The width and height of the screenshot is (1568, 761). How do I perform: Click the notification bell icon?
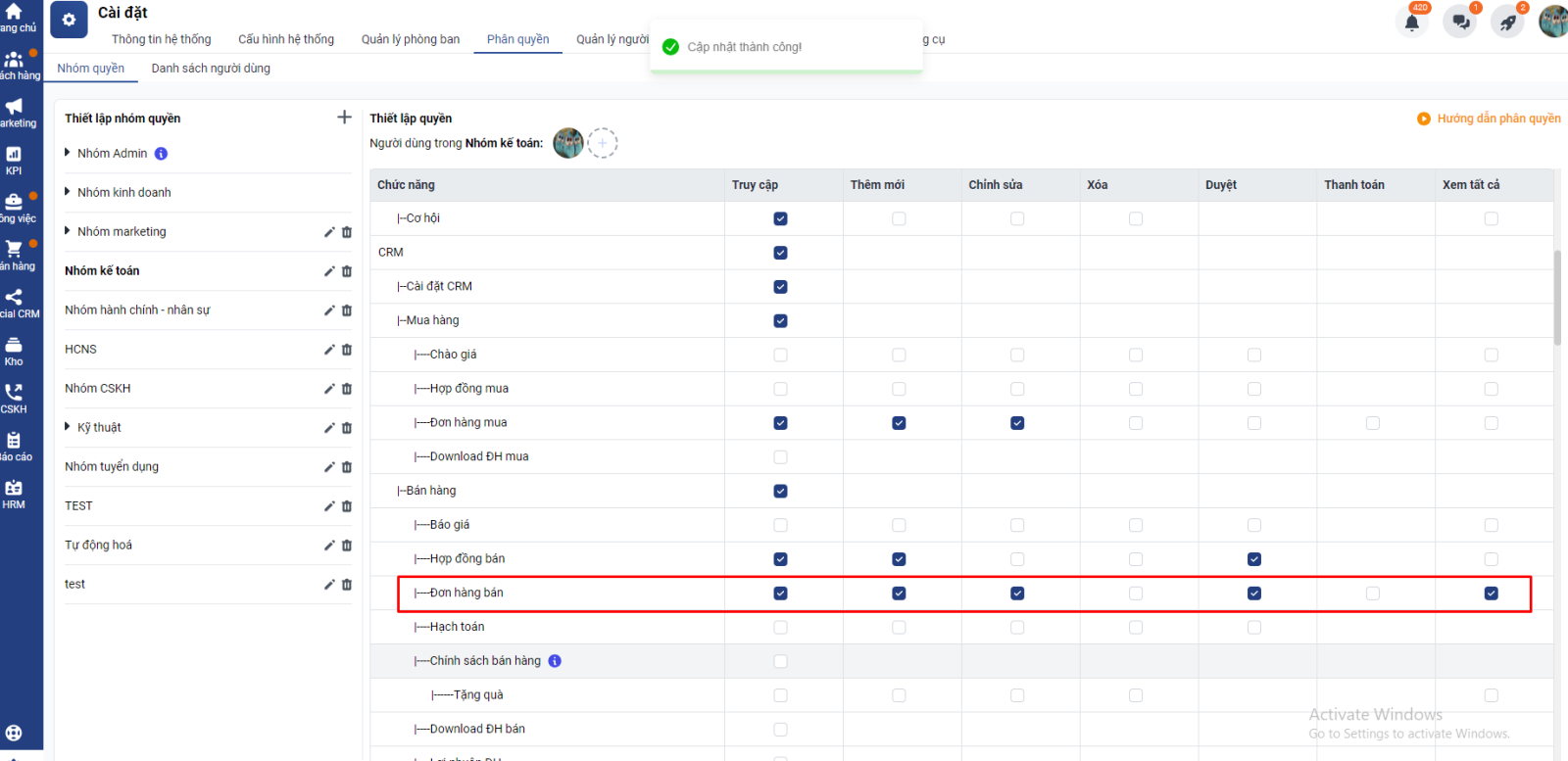tap(1412, 23)
